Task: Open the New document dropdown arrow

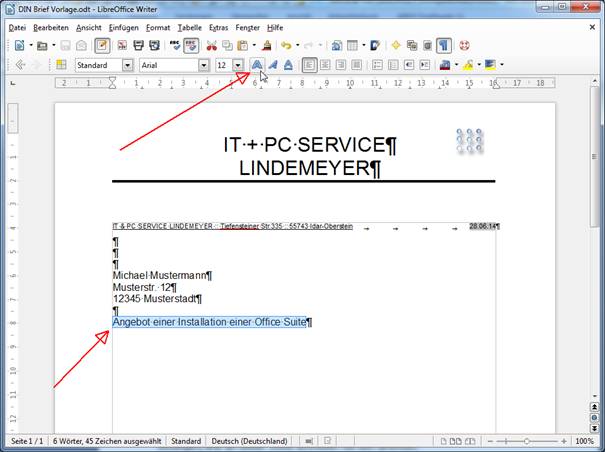Action: point(31,46)
